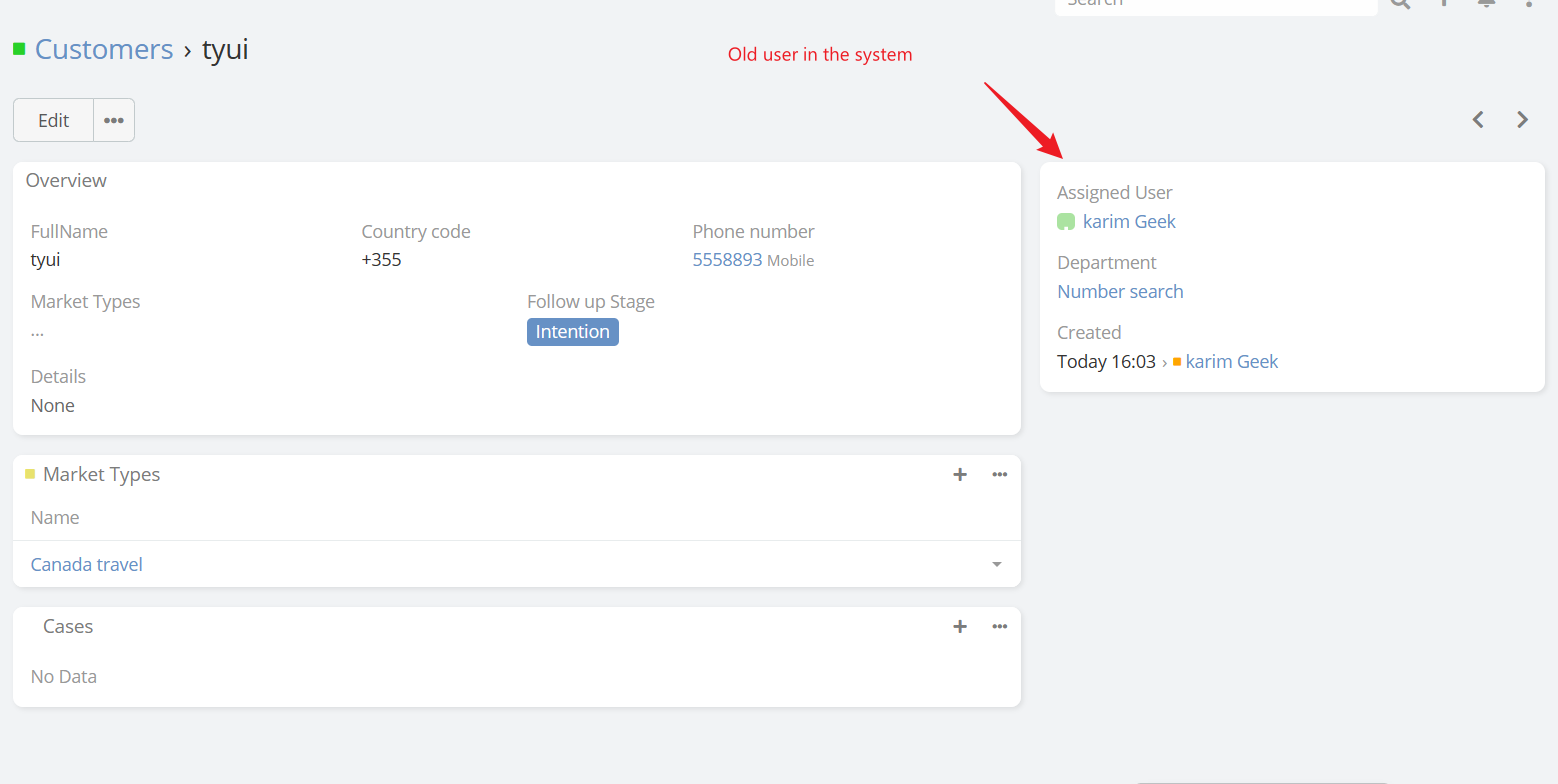The image size is (1558, 784).
Task: Go to the previous customer record
Action: (1478, 120)
